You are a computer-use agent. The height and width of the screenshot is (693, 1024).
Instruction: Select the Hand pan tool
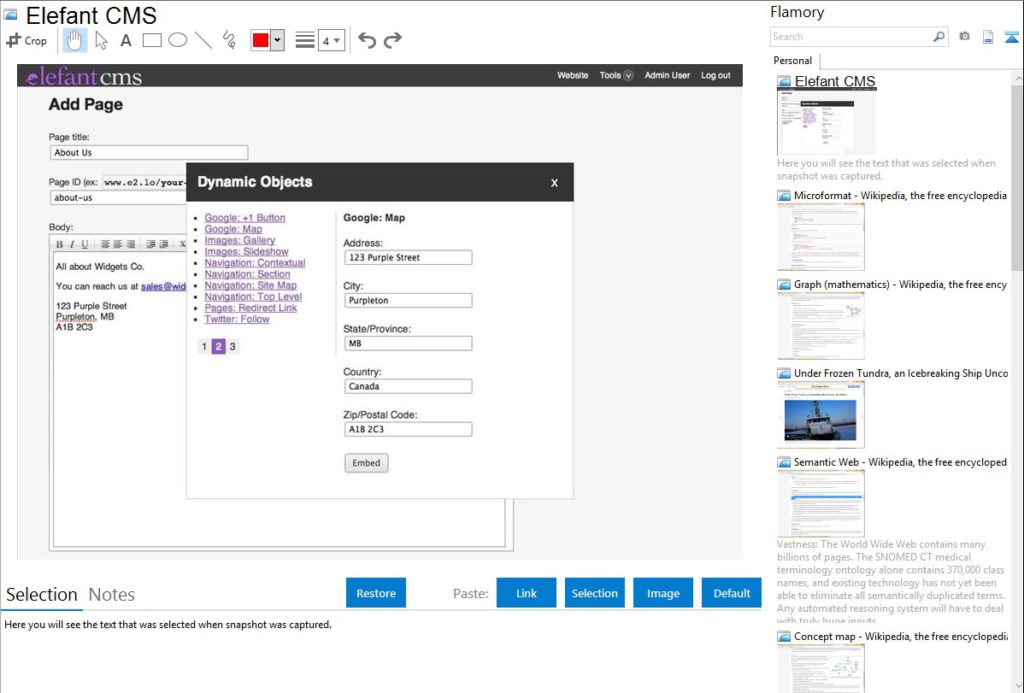(x=74, y=40)
